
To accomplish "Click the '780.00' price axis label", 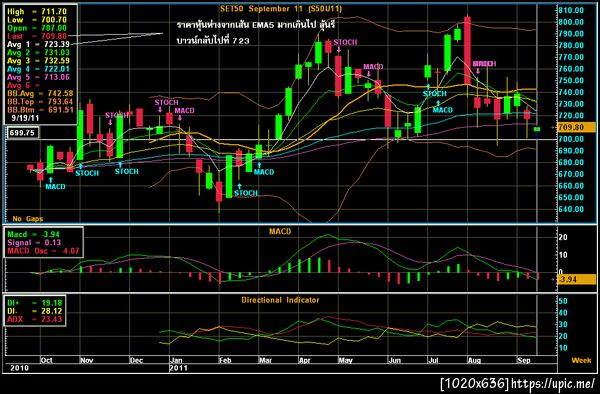I will [x=571, y=45].
